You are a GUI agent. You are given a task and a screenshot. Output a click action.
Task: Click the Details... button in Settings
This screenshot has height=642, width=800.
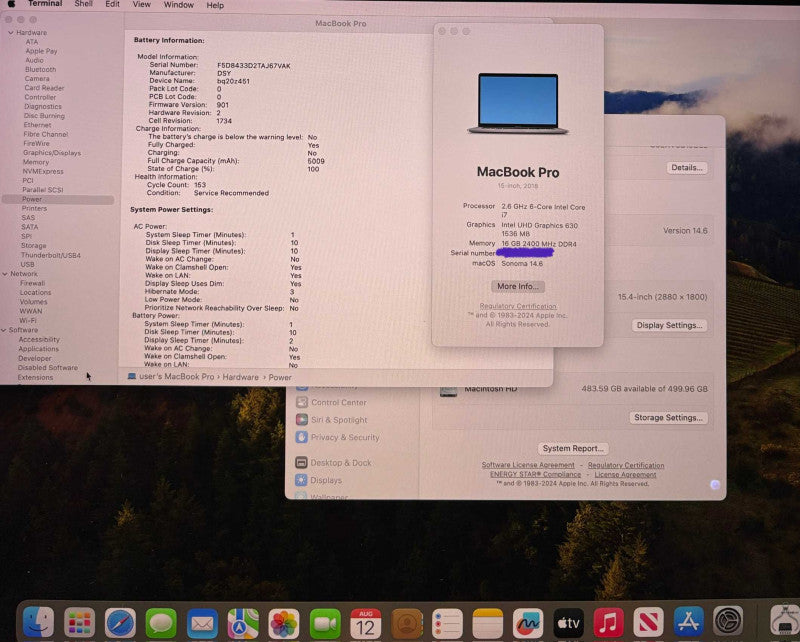pyautogui.click(x=687, y=167)
